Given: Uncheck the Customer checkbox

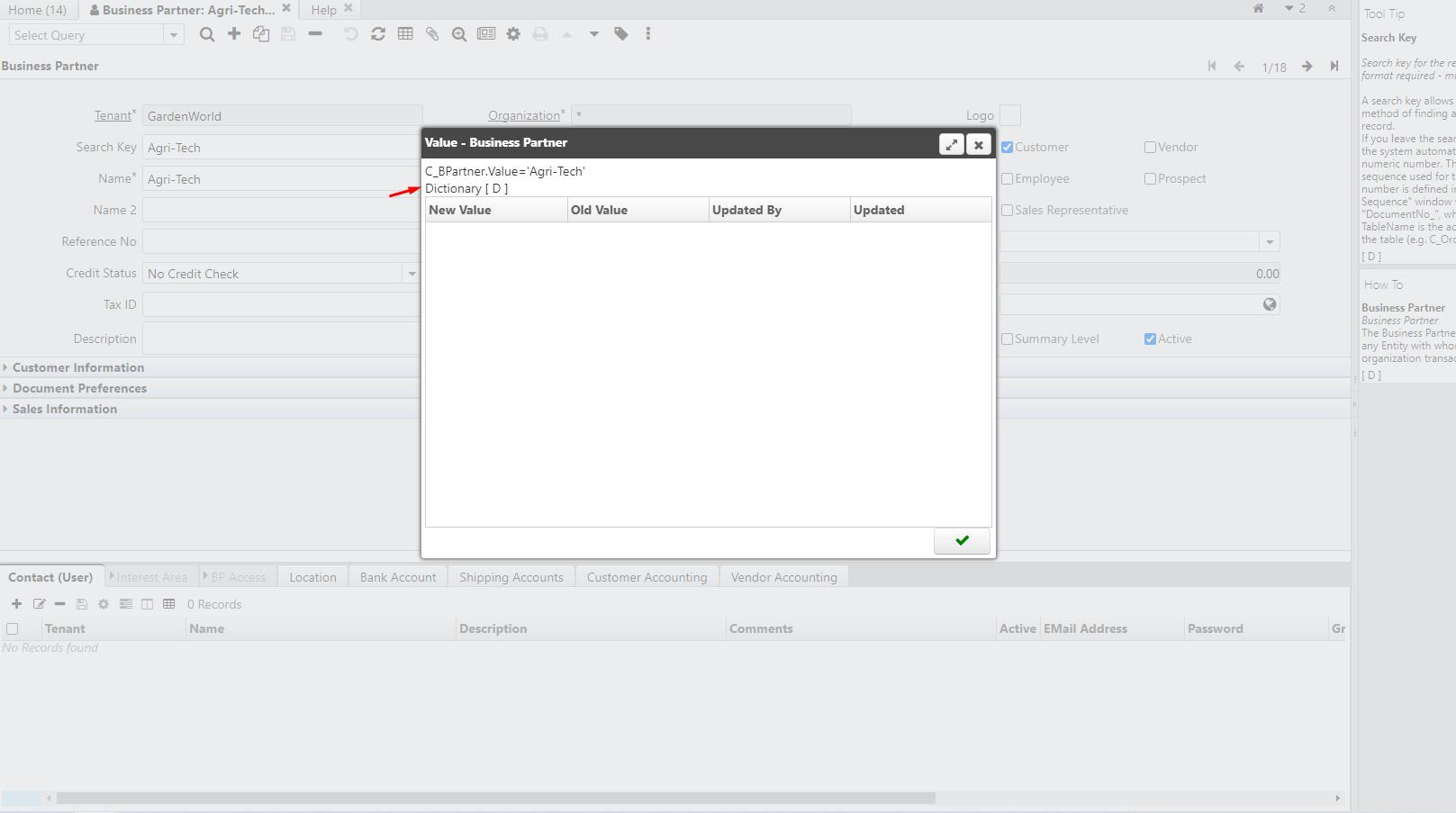Looking at the screenshot, I should pyautogui.click(x=1008, y=148).
